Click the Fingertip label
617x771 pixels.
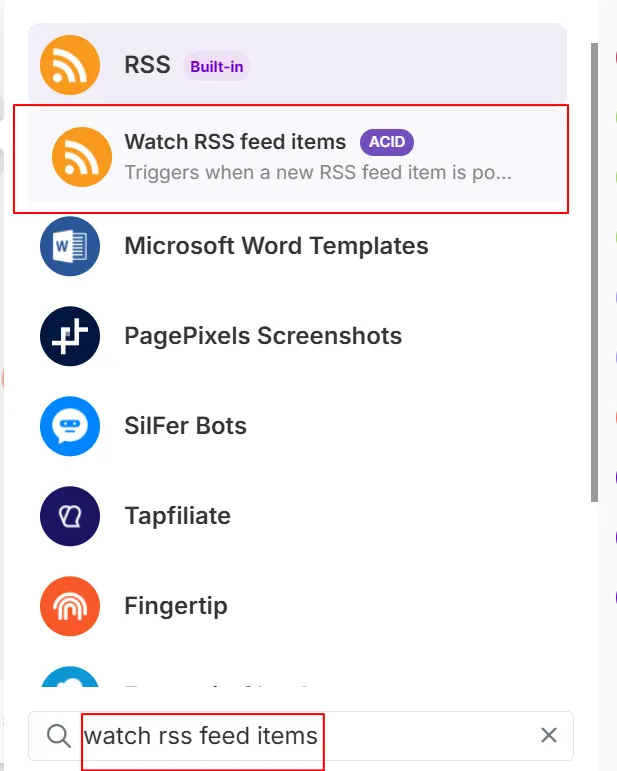176,606
